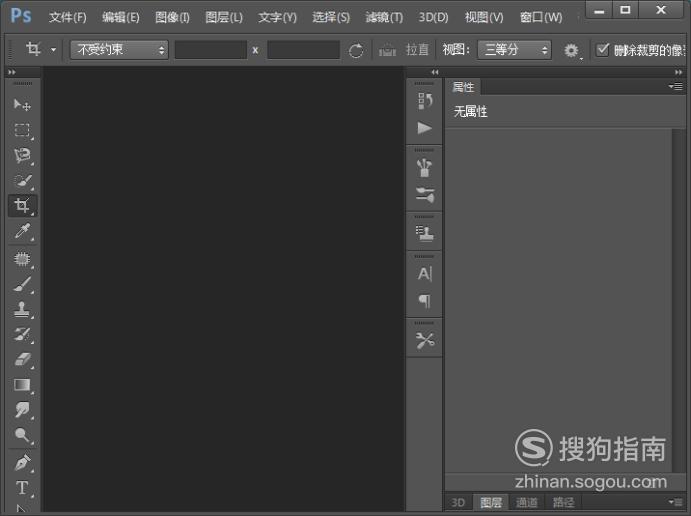The width and height of the screenshot is (691, 516).
Task: Select the Eyedropper tool
Action: tap(22, 231)
